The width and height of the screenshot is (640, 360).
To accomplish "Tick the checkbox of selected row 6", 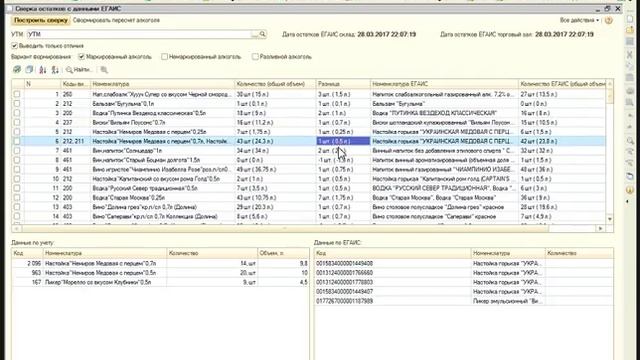I will click(x=17, y=141).
